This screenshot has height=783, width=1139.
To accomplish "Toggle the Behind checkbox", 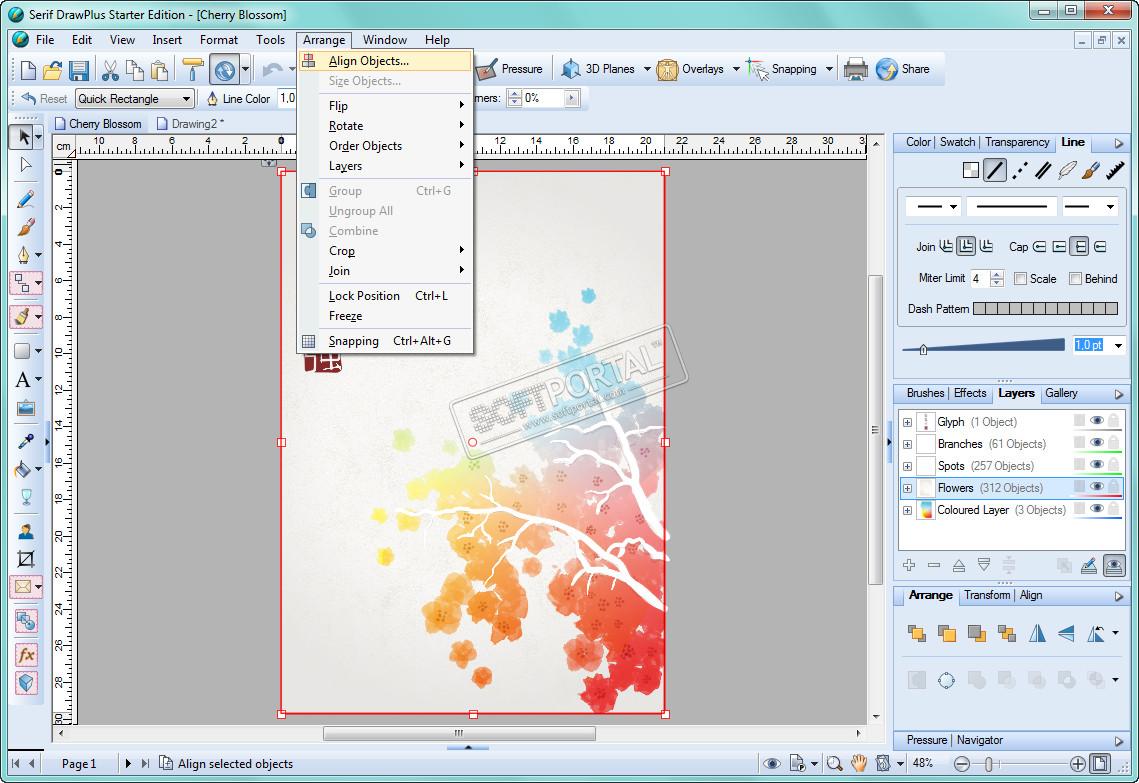I will 1075,279.
